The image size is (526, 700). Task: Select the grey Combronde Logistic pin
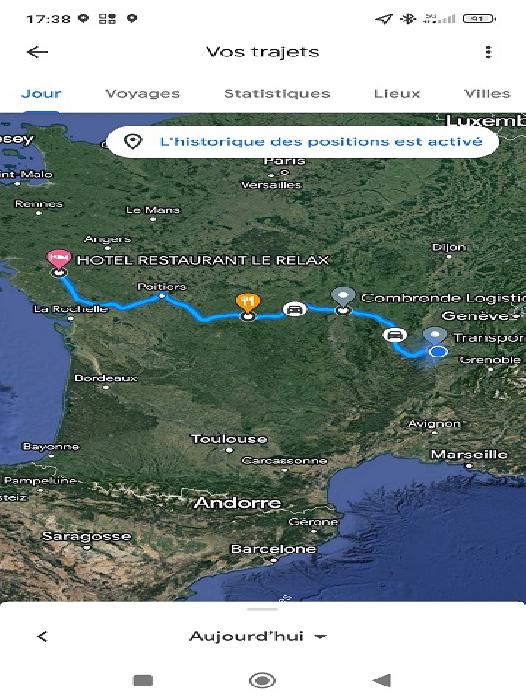point(343,297)
